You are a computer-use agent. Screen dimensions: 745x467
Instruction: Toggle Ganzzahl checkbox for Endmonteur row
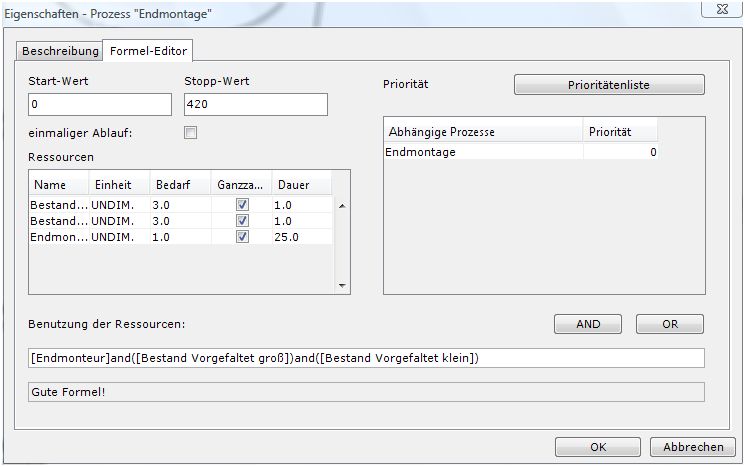pyautogui.click(x=241, y=237)
